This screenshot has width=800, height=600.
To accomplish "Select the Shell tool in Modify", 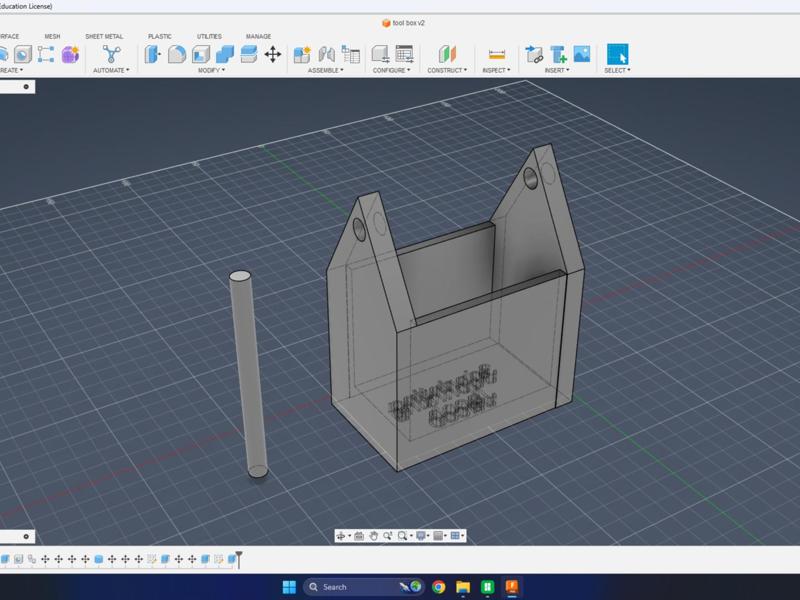I will [x=201, y=54].
